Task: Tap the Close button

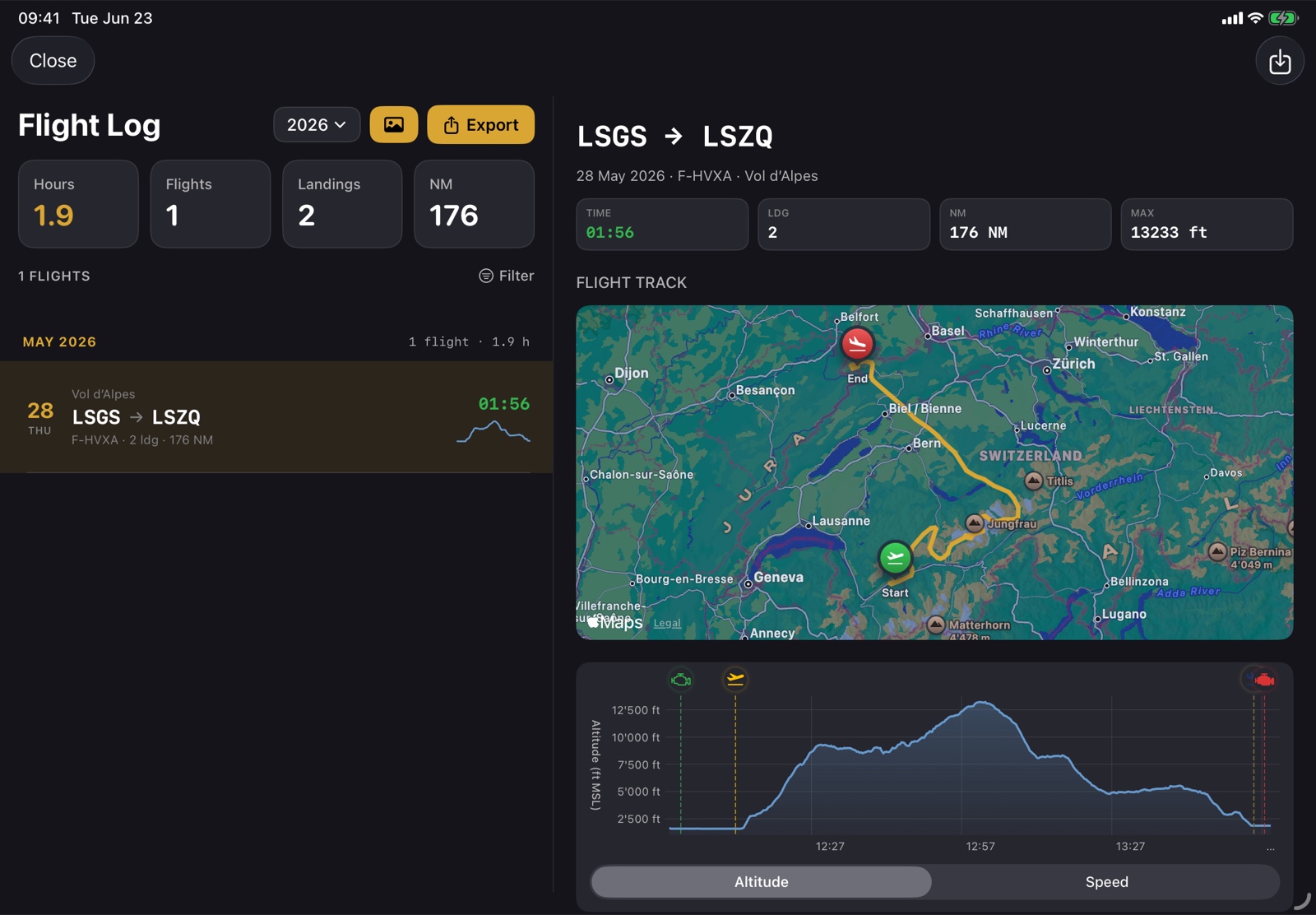Action: coord(53,61)
